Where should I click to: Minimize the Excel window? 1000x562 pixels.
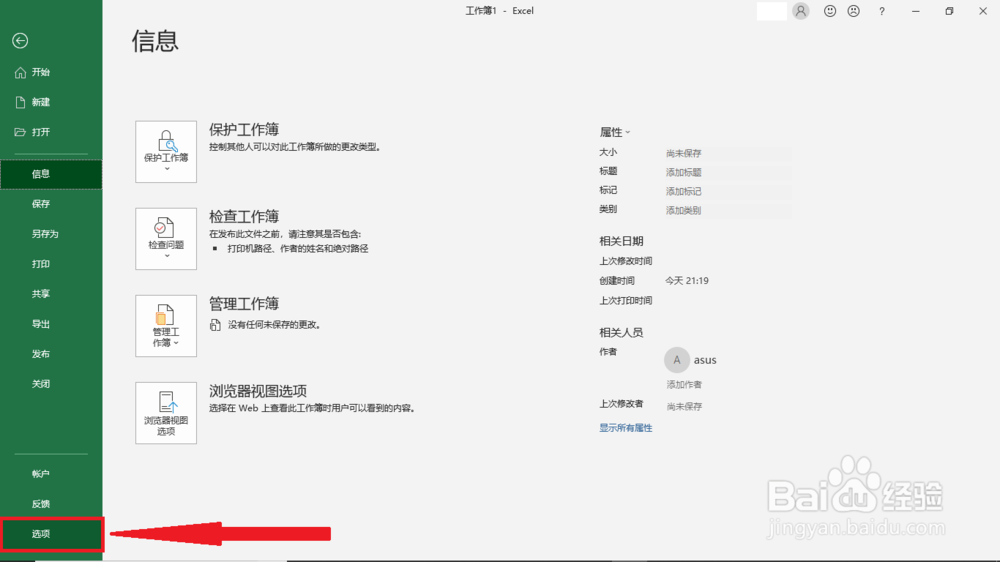(916, 11)
